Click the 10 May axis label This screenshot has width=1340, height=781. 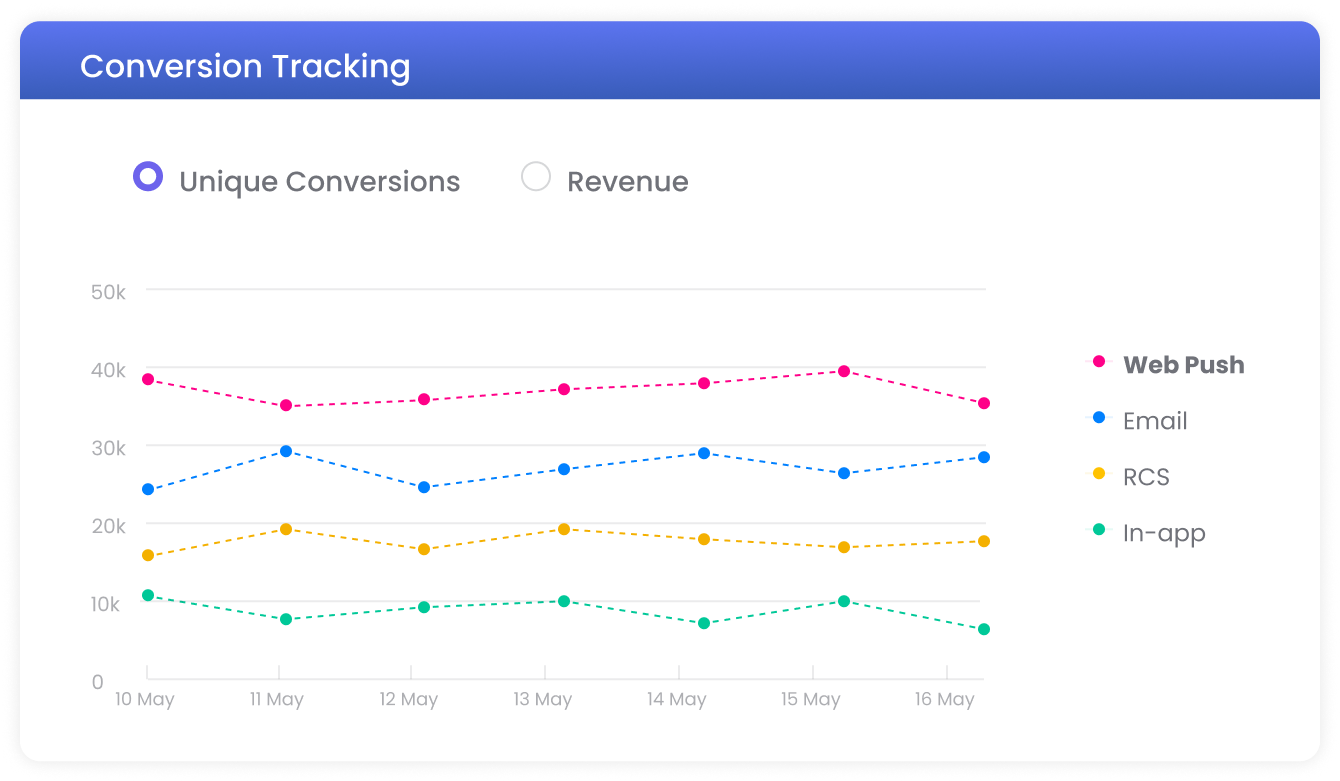(x=144, y=699)
